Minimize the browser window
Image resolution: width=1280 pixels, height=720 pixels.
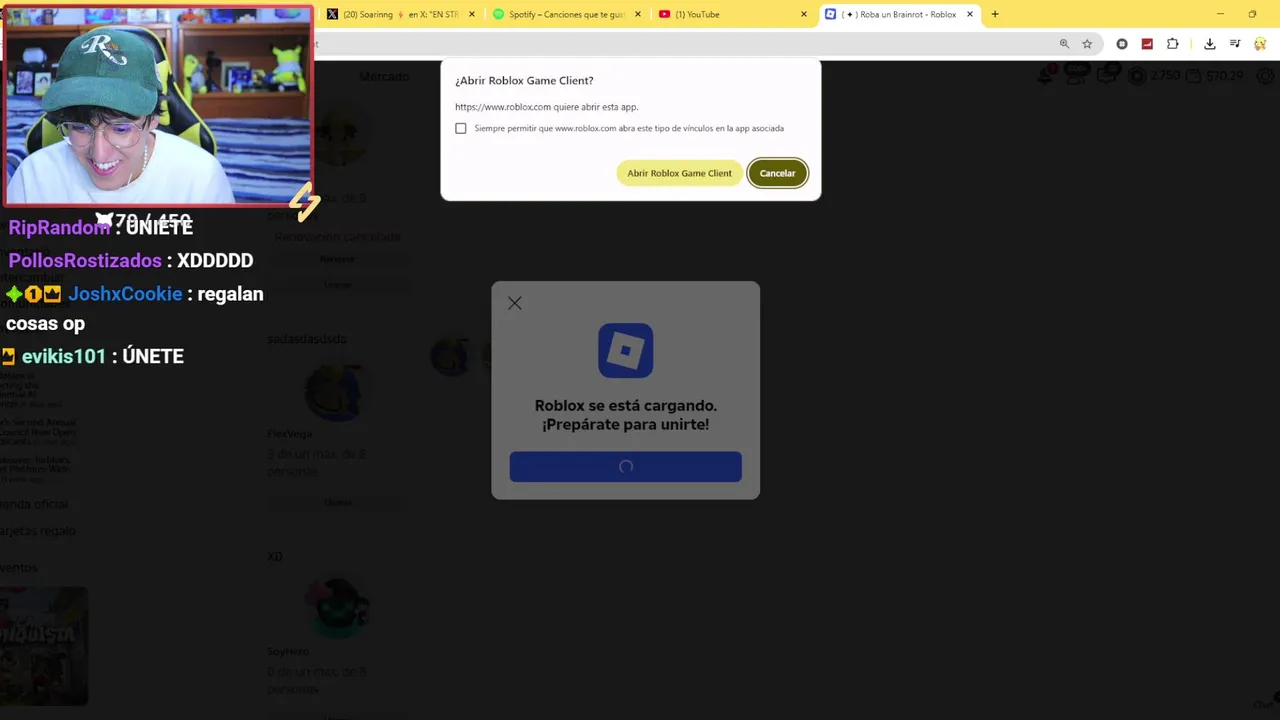pos(1220,14)
